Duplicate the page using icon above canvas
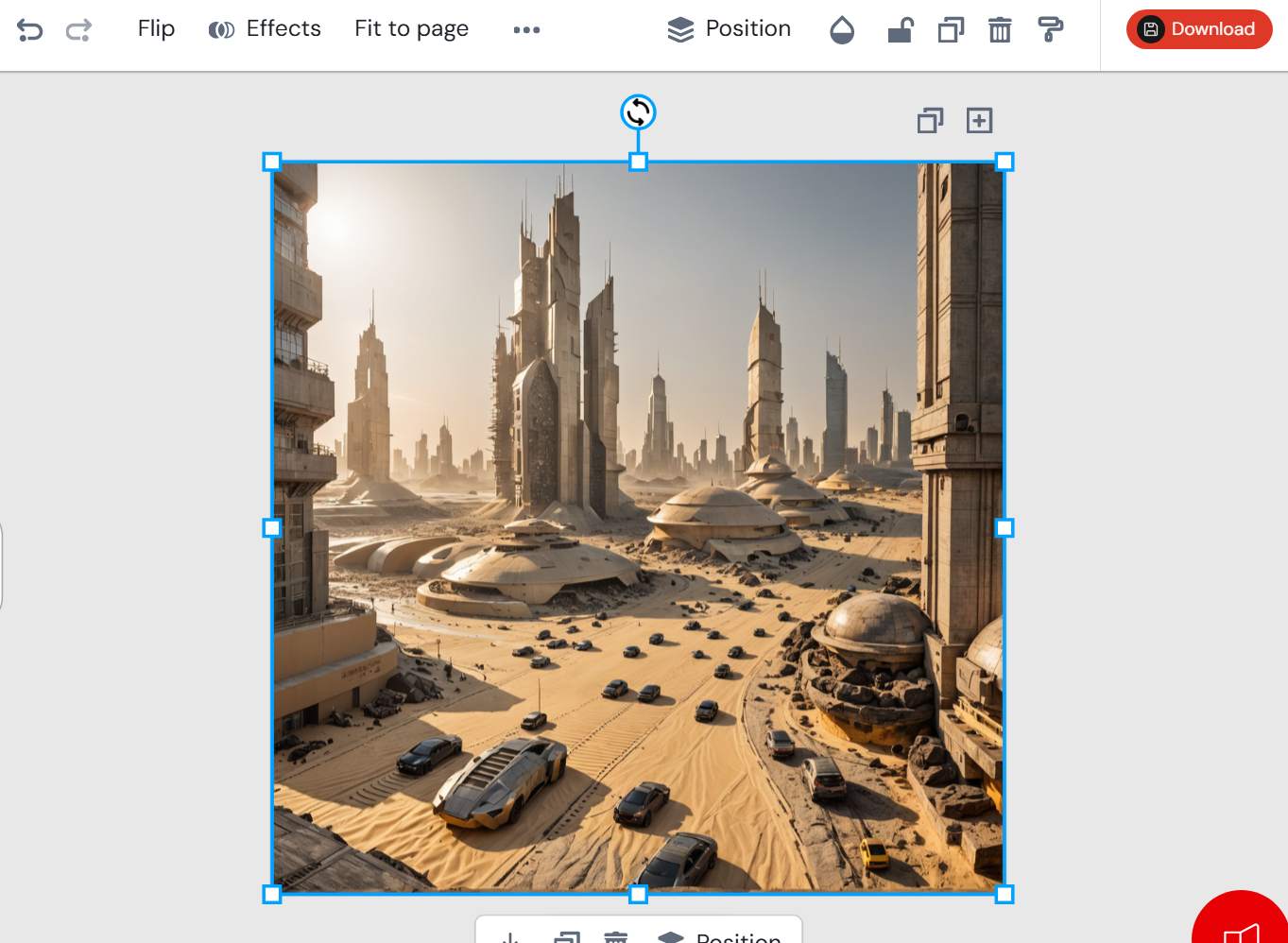Screen dimensions: 1288x943 930,120
